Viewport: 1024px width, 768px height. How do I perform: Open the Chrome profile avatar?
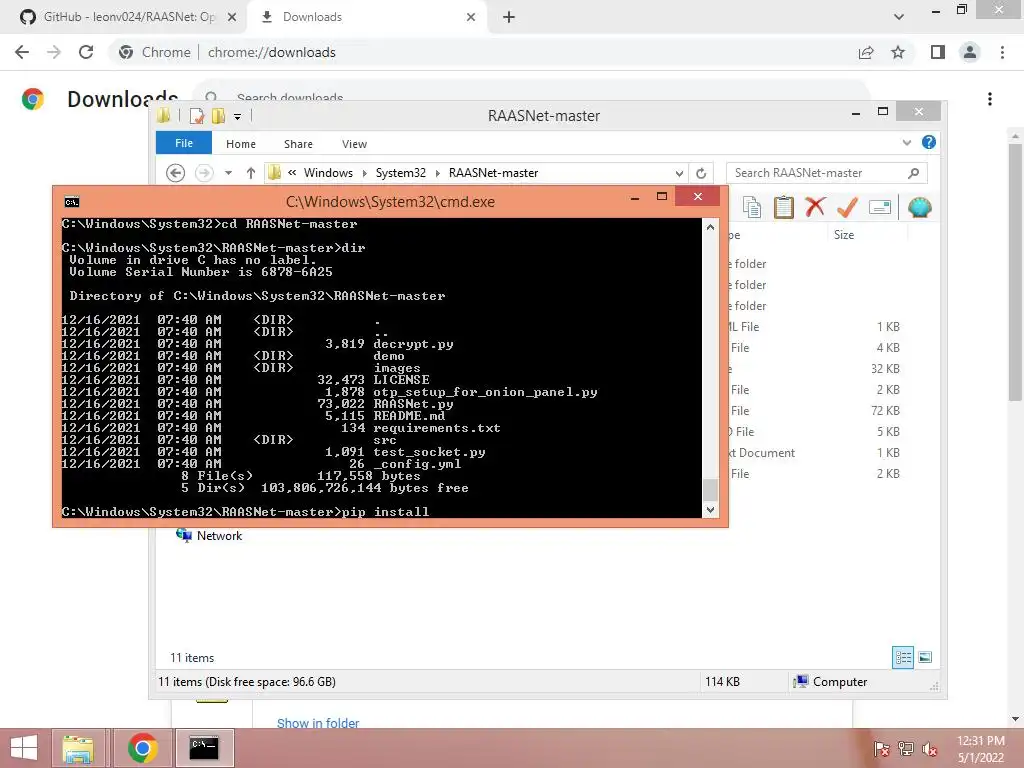click(970, 52)
